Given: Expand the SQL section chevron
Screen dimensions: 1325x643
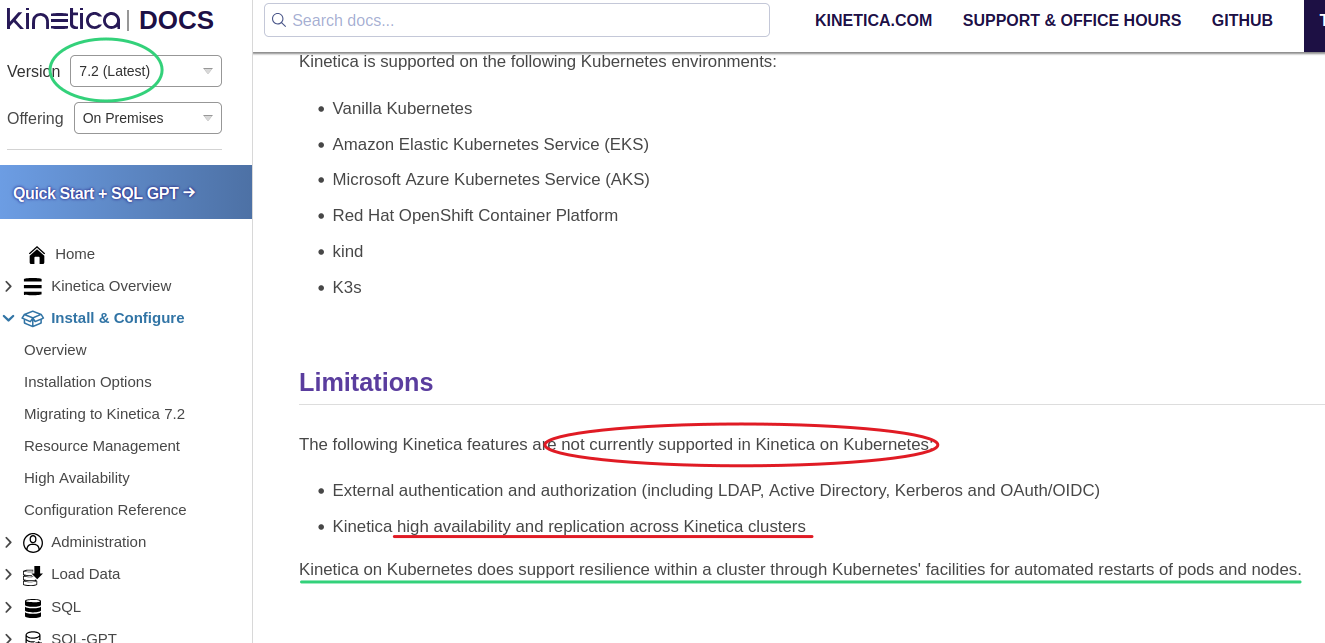Looking at the screenshot, I should tap(9, 607).
